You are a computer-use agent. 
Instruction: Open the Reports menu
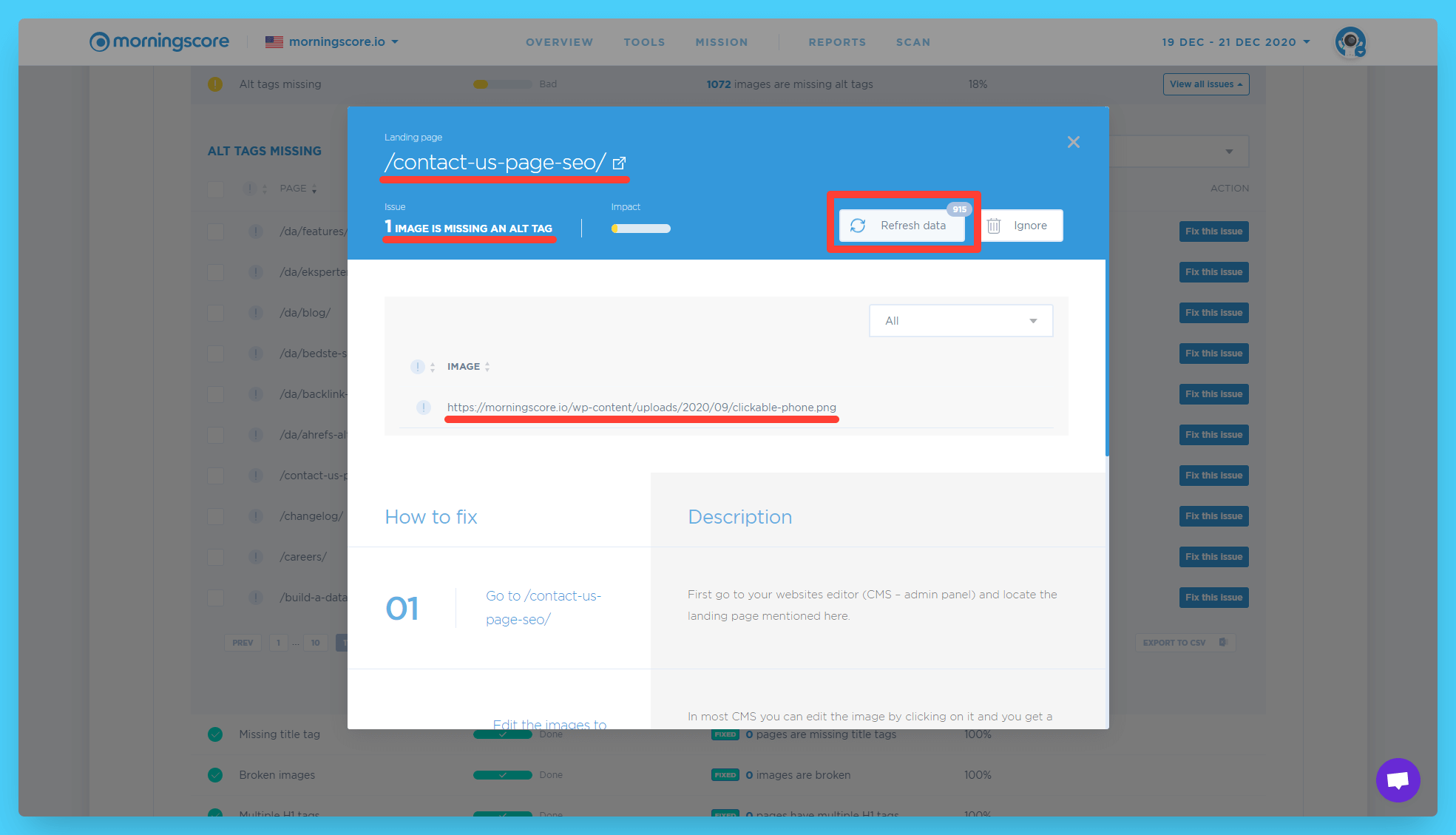[x=837, y=42]
